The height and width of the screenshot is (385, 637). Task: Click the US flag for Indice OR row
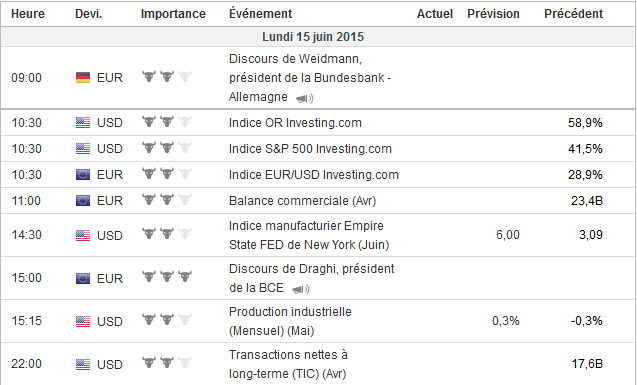click(x=83, y=123)
